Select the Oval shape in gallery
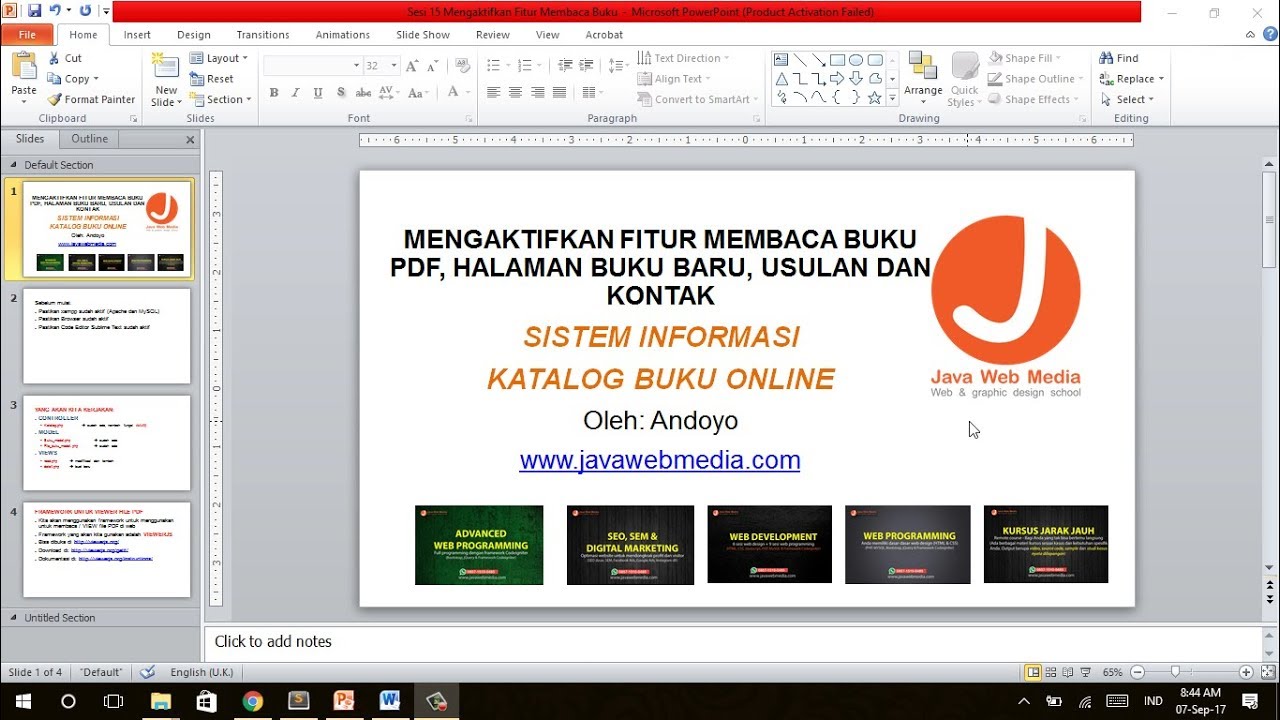The image size is (1280, 720). coord(856,59)
